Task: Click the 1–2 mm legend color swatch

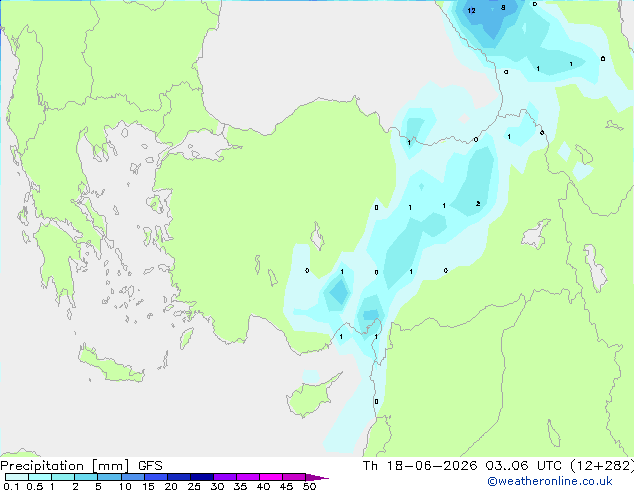Action: tap(63, 477)
